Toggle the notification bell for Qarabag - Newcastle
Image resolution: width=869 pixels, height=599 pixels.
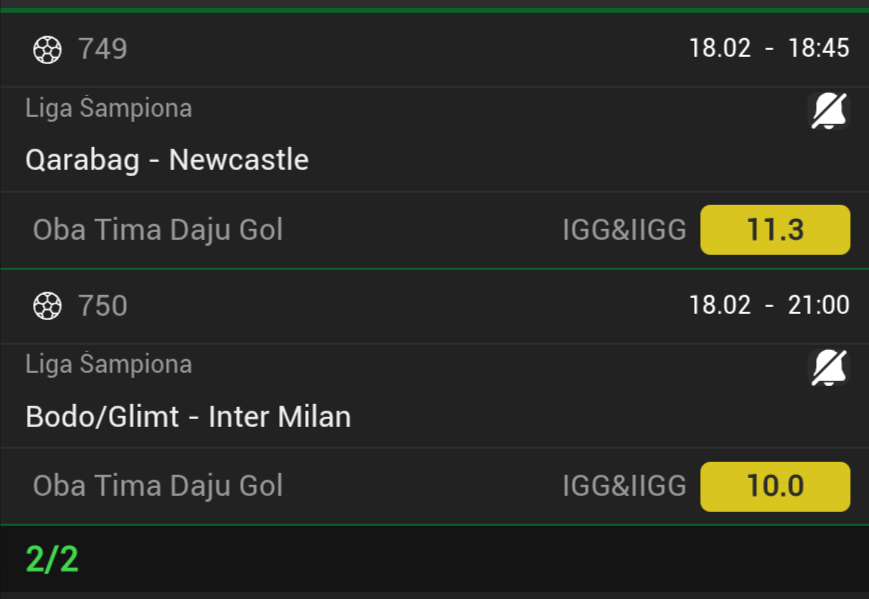coord(828,111)
